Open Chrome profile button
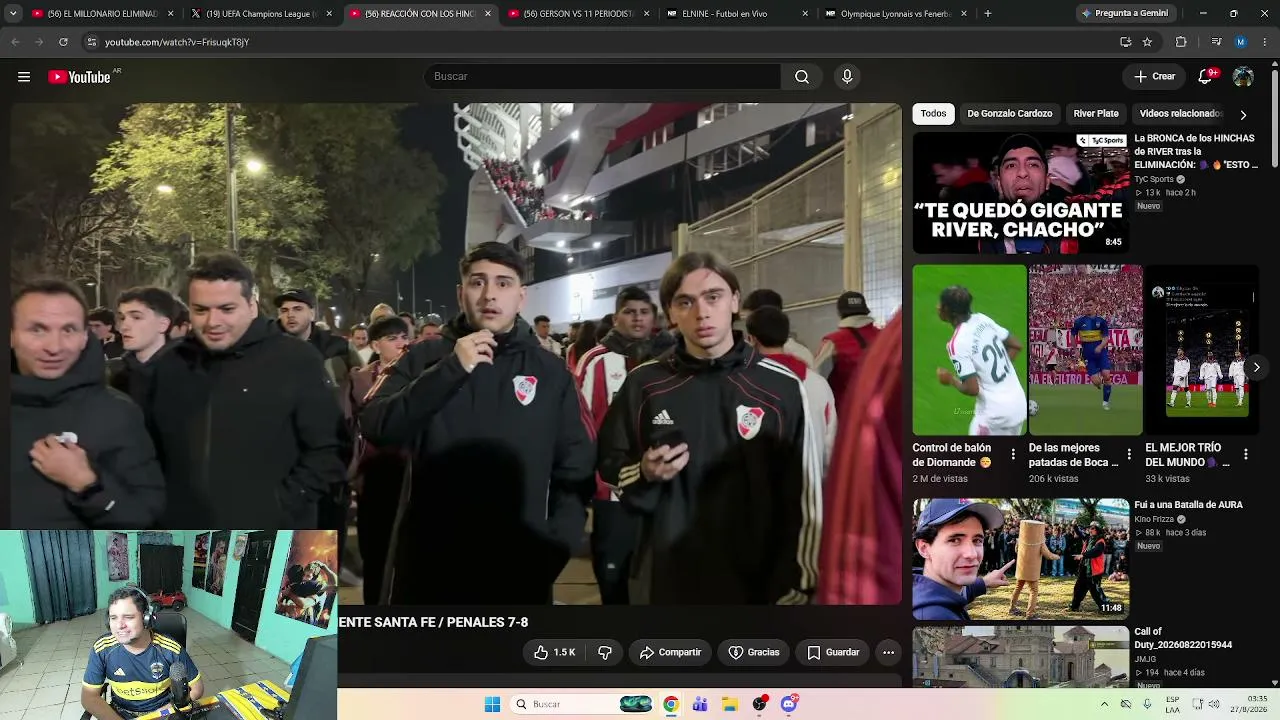This screenshot has width=1280, height=720. coord(1240,42)
